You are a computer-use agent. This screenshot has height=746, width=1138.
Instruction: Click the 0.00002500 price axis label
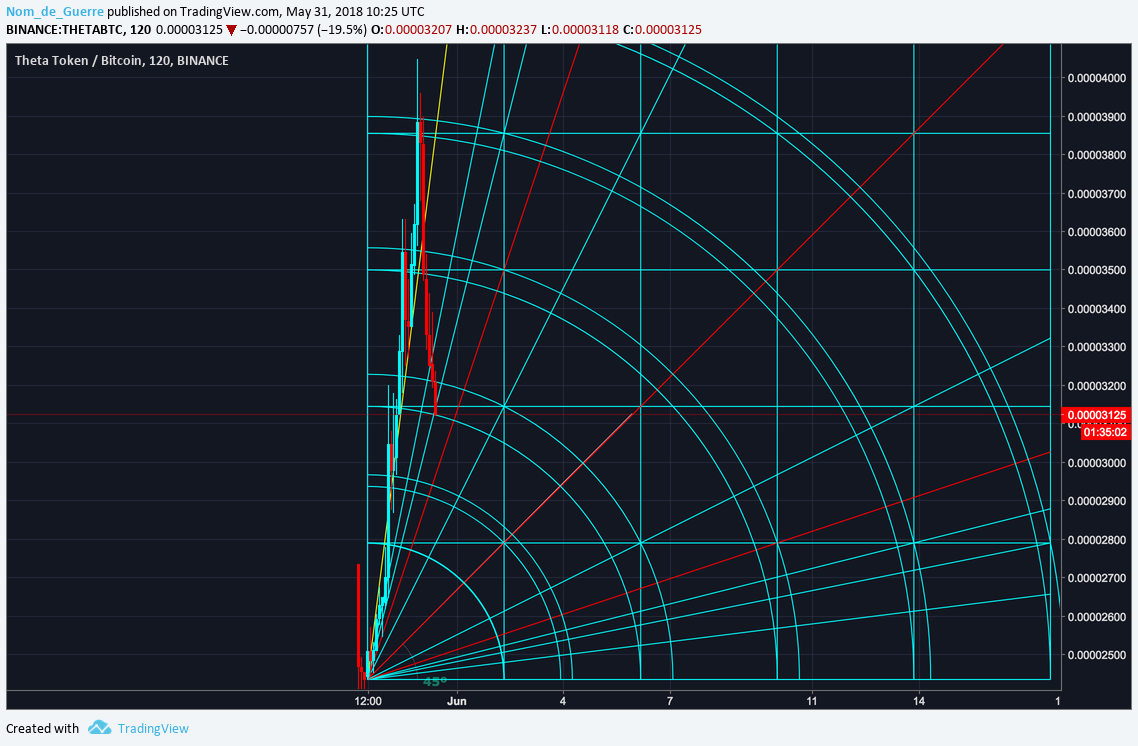click(1097, 655)
